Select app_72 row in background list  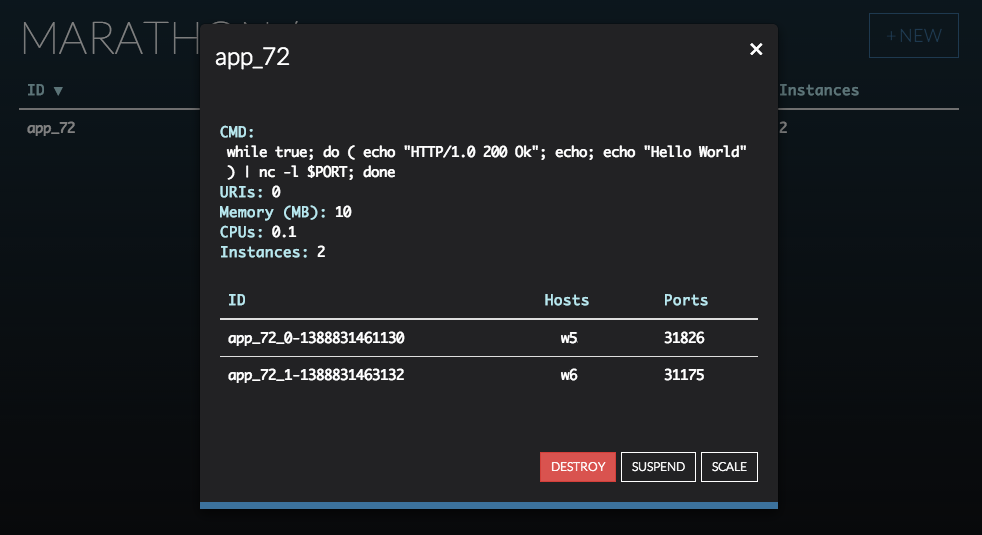(x=51, y=128)
